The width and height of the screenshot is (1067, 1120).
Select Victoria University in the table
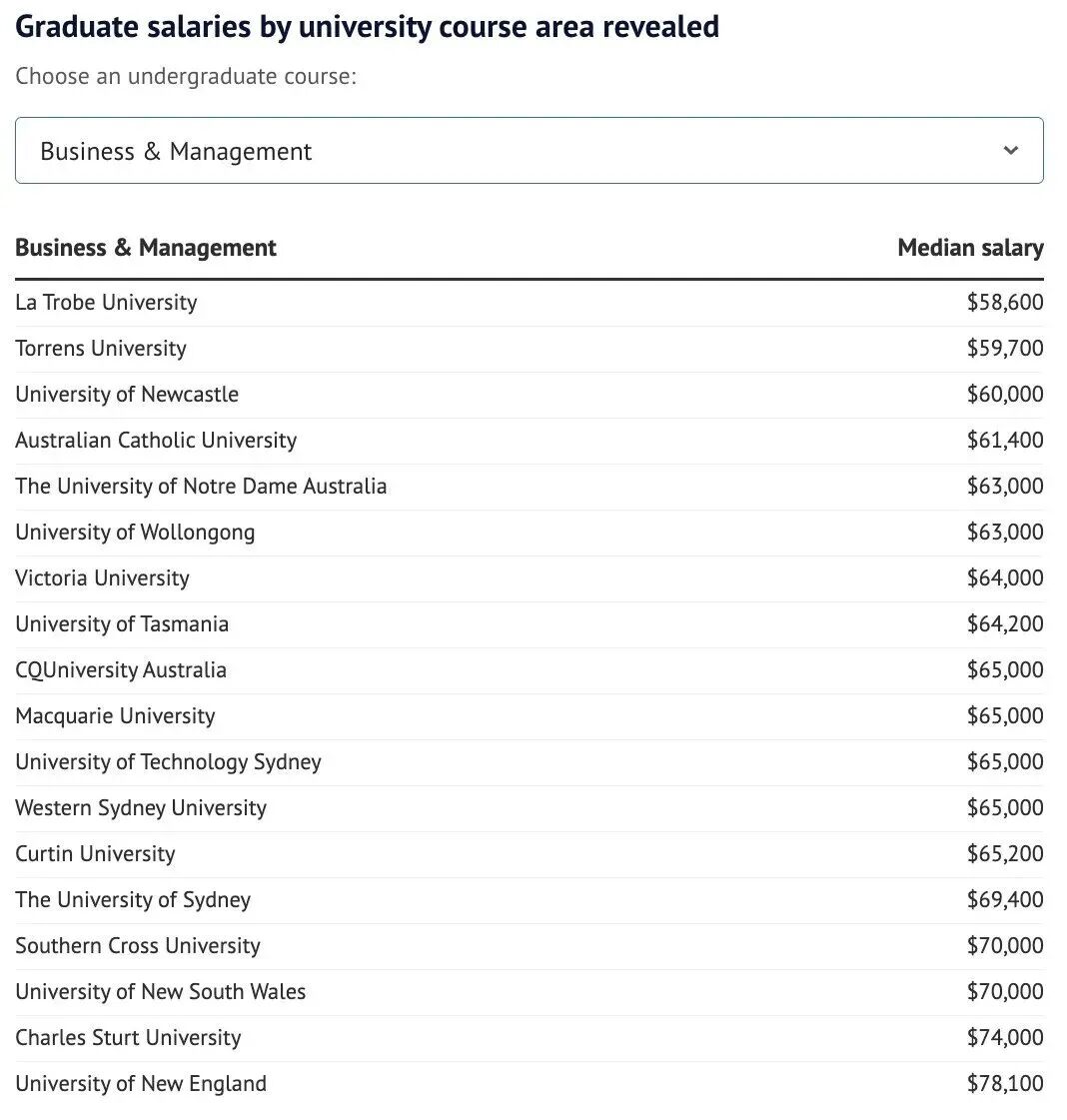102,578
